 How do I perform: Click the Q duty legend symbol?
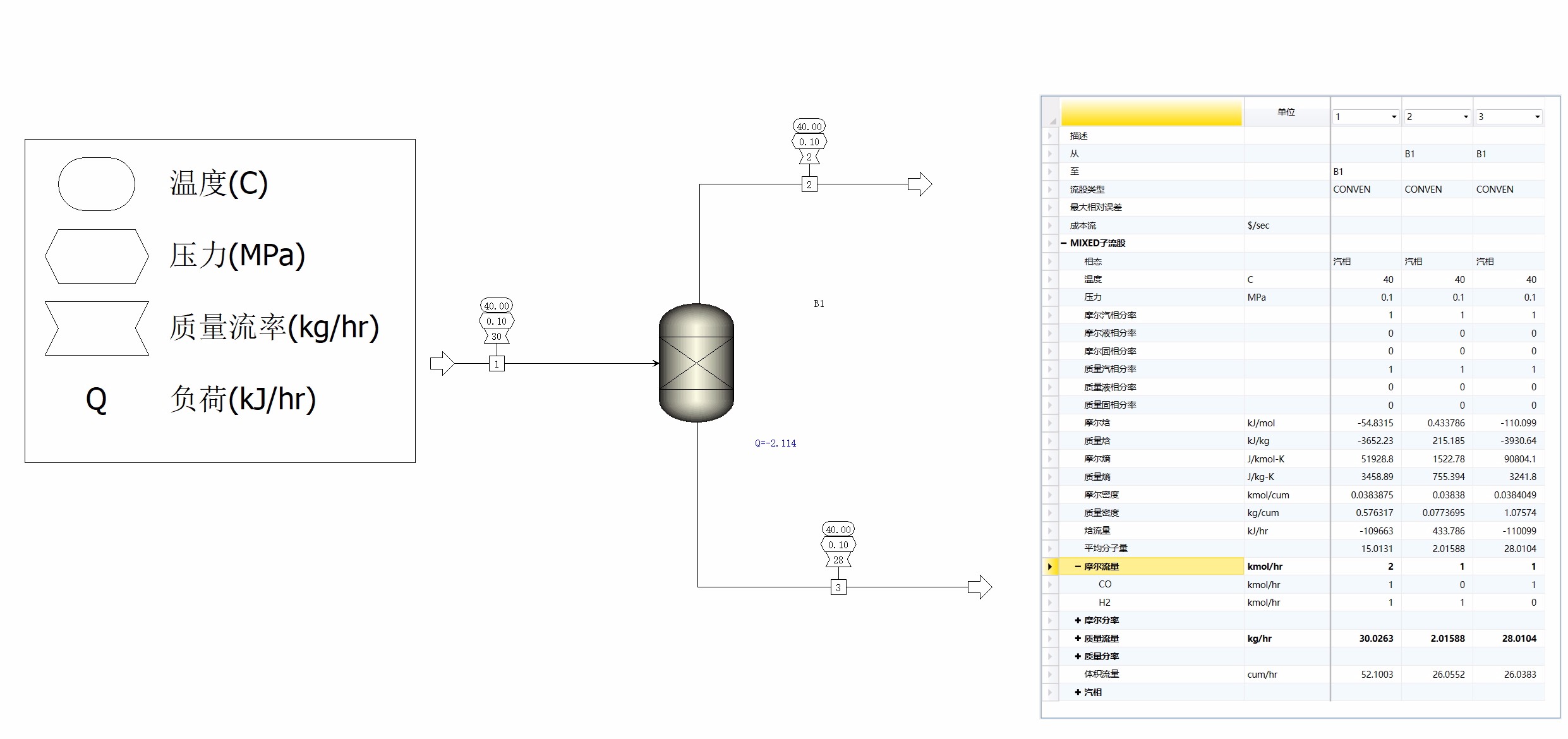96,399
